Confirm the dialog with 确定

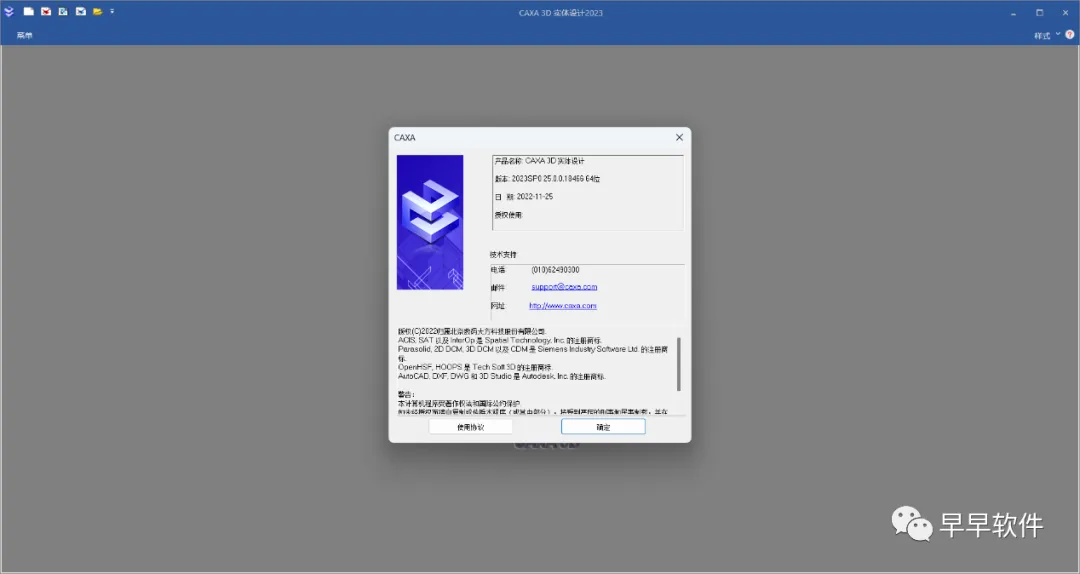[603, 427]
